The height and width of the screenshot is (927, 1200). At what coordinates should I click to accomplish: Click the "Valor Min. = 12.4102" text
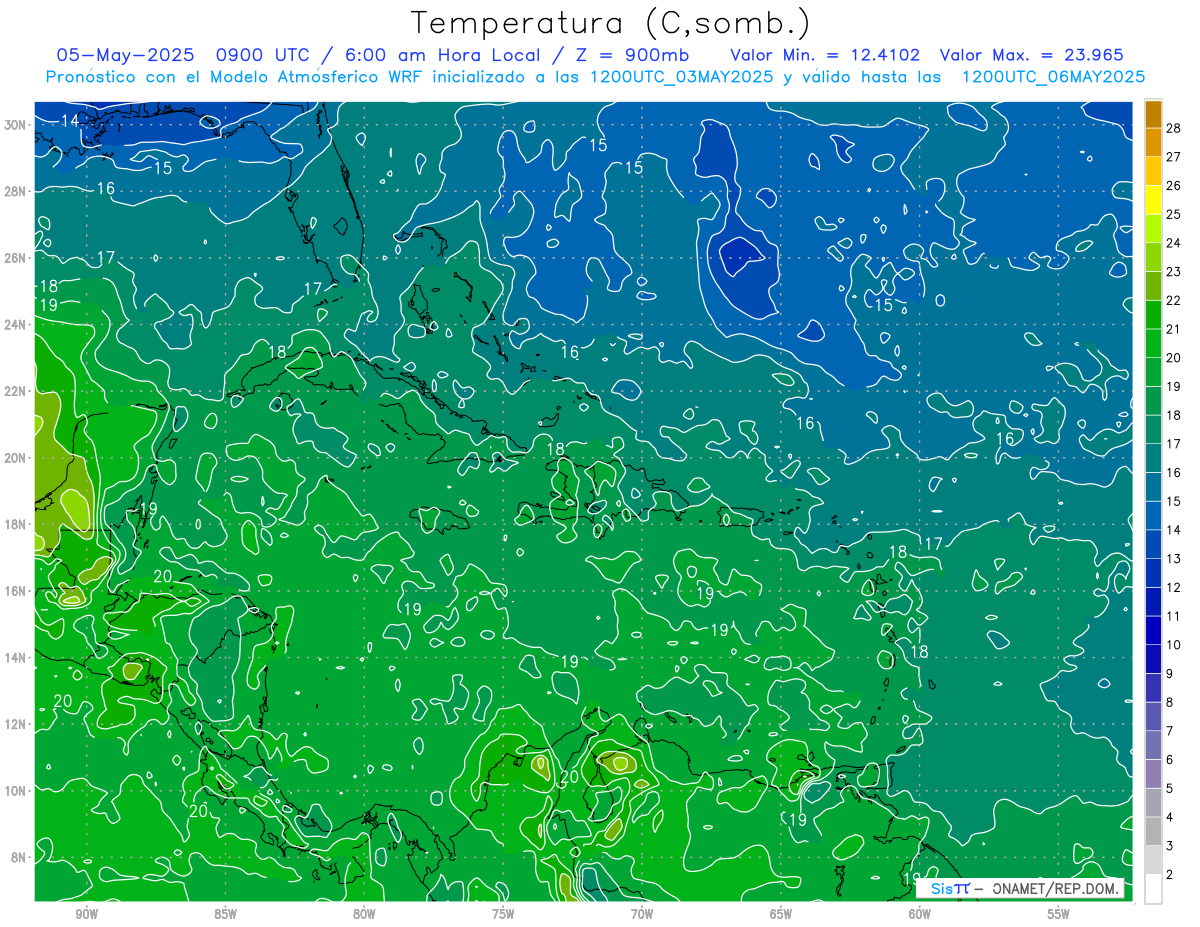(x=825, y=55)
